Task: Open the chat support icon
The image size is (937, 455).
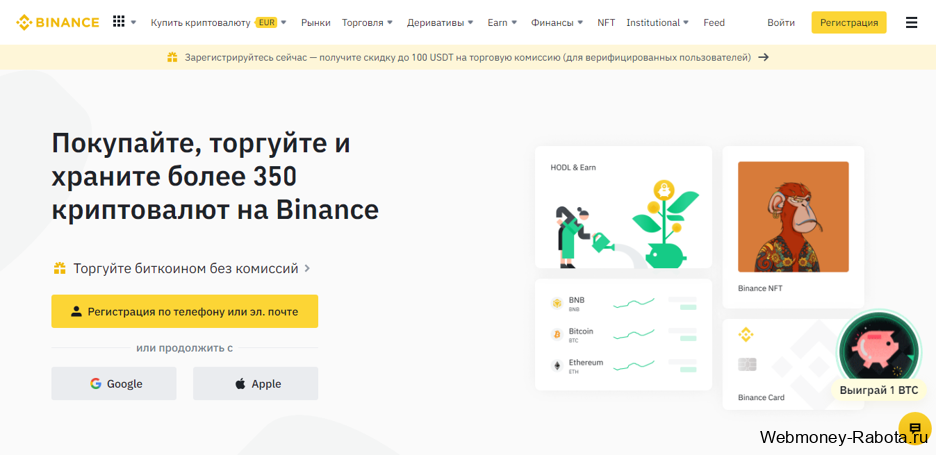Action: (915, 429)
